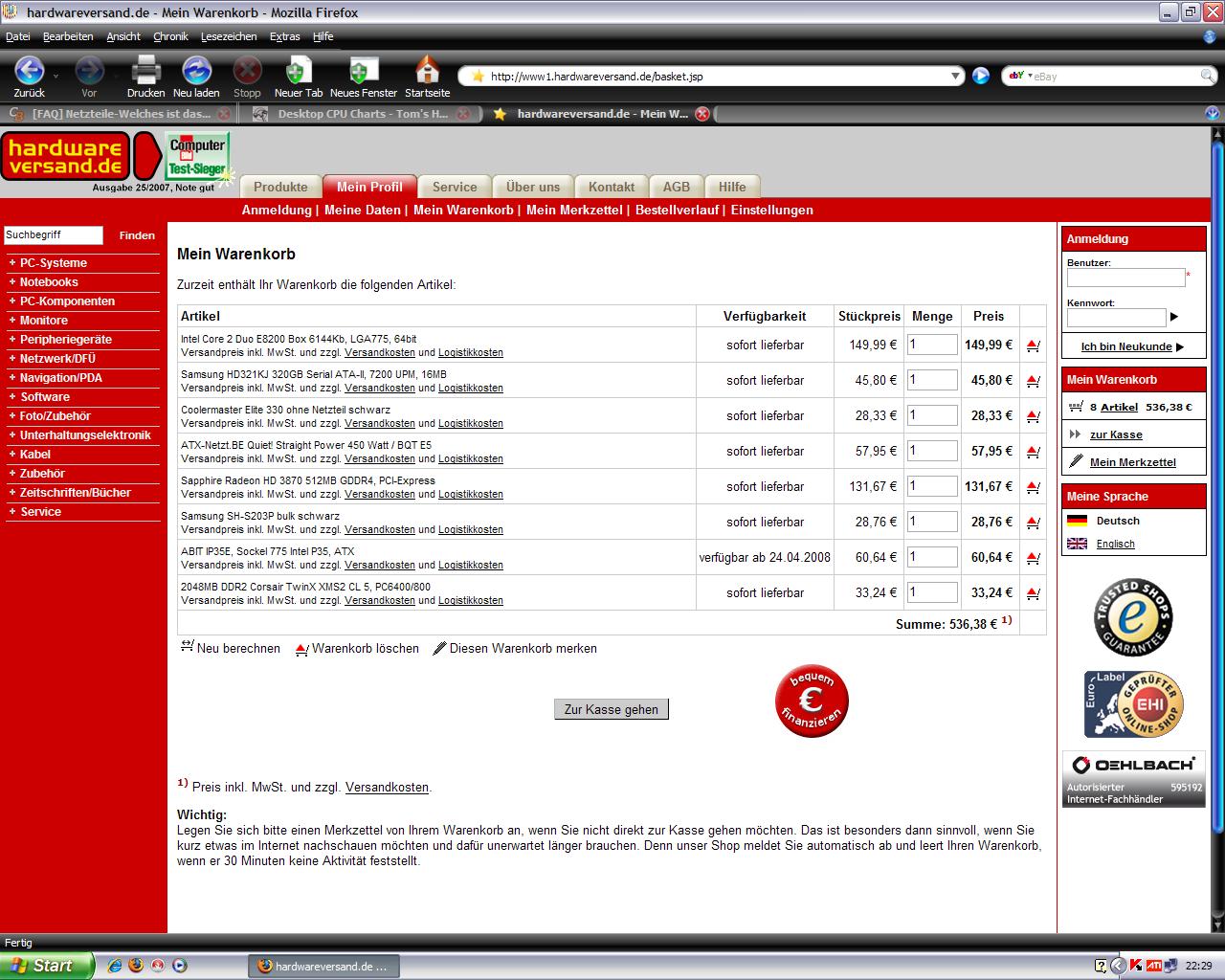Expand the Notebooks category
Viewport: 1225px width, 980px height.
point(49,282)
